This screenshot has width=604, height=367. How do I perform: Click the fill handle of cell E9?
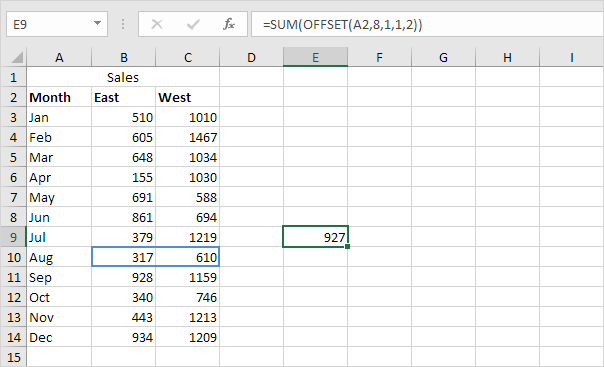(x=347, y=246)
